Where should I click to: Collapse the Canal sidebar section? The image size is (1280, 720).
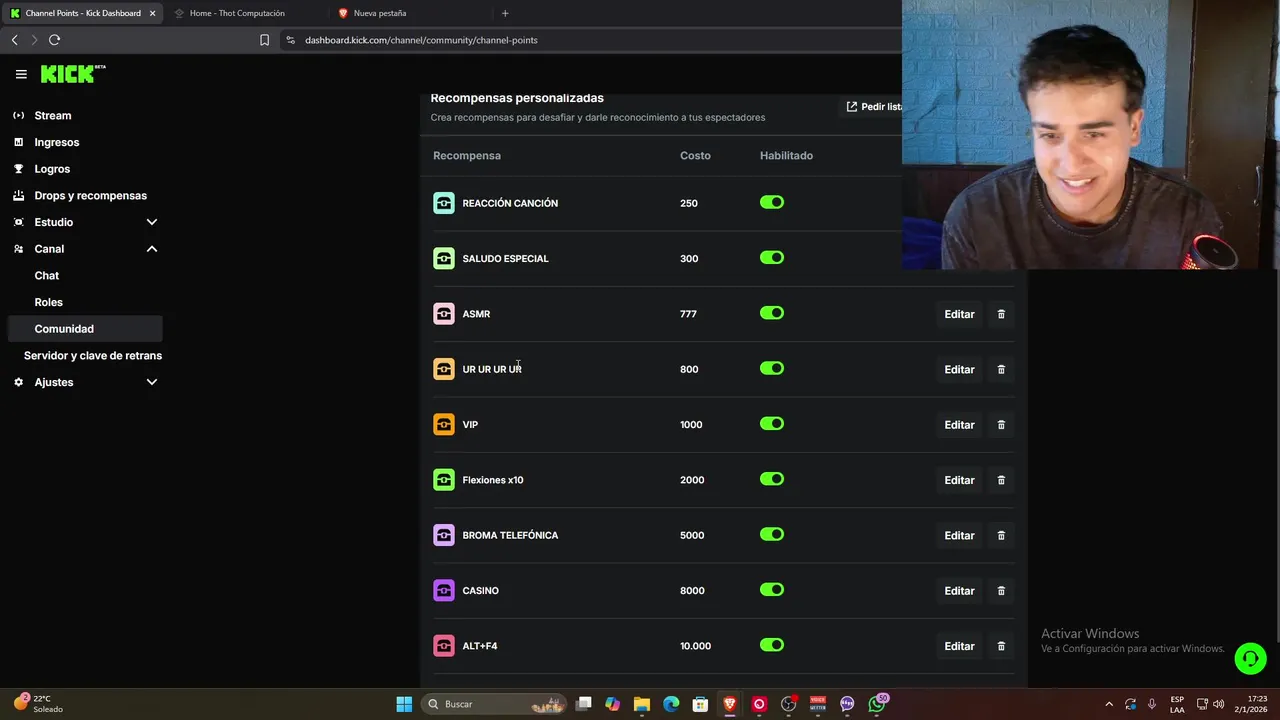click(x=152, y=249)
